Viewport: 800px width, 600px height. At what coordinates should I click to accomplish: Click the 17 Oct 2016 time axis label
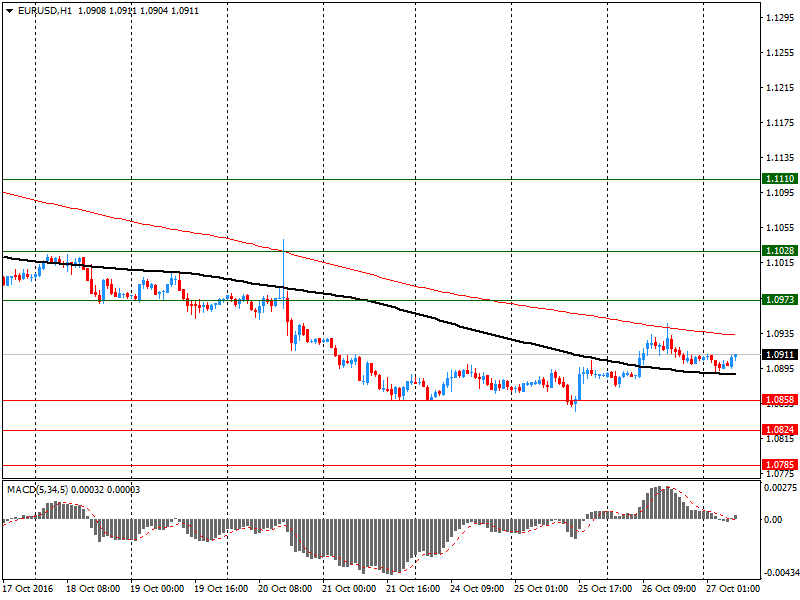(28, 589)
